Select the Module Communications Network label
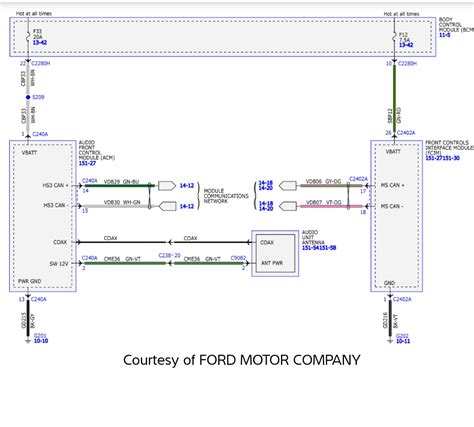The height and width of the screenshot is (427, 474). (x=226, y=196)
